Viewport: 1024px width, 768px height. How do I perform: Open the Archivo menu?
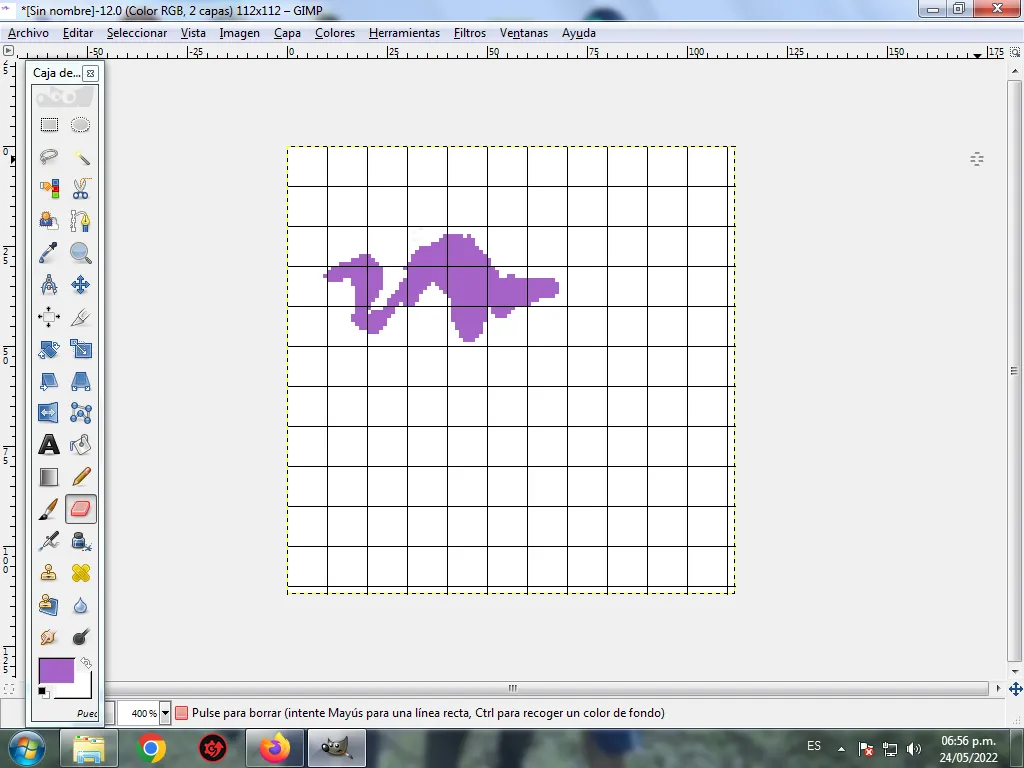(28, 33)
